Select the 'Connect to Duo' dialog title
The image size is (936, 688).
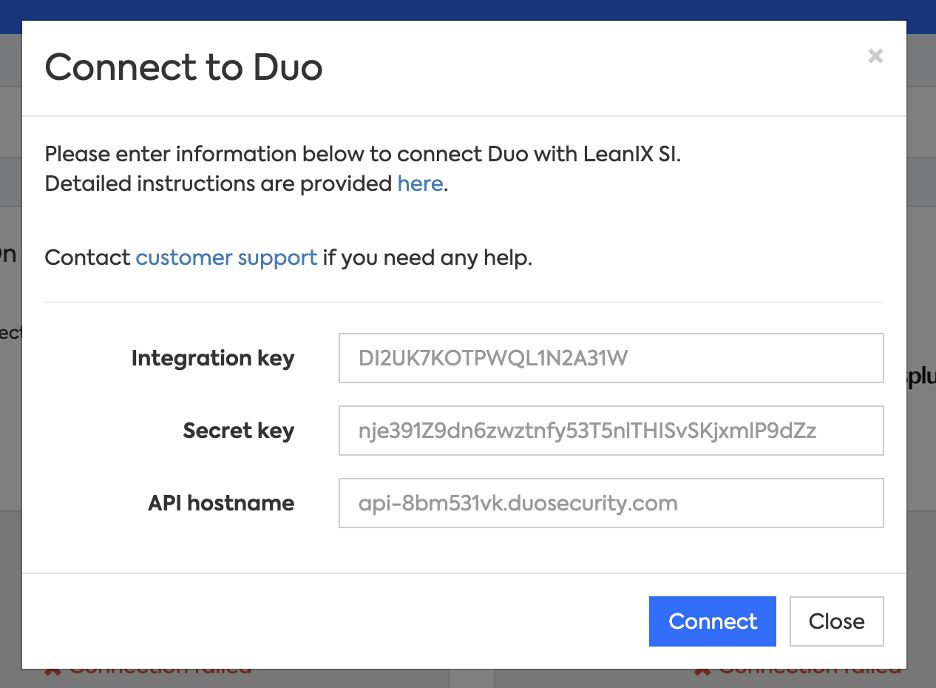click(184, 67)
